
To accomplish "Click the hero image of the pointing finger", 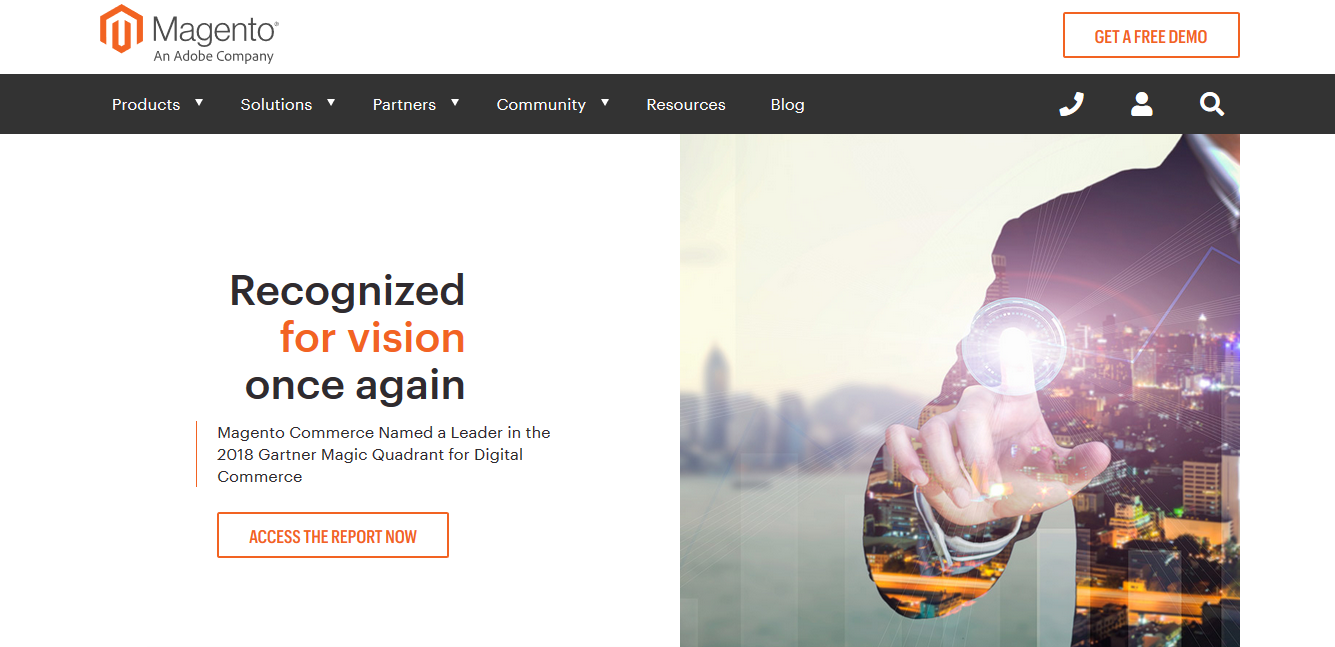I will coord(960,390).
